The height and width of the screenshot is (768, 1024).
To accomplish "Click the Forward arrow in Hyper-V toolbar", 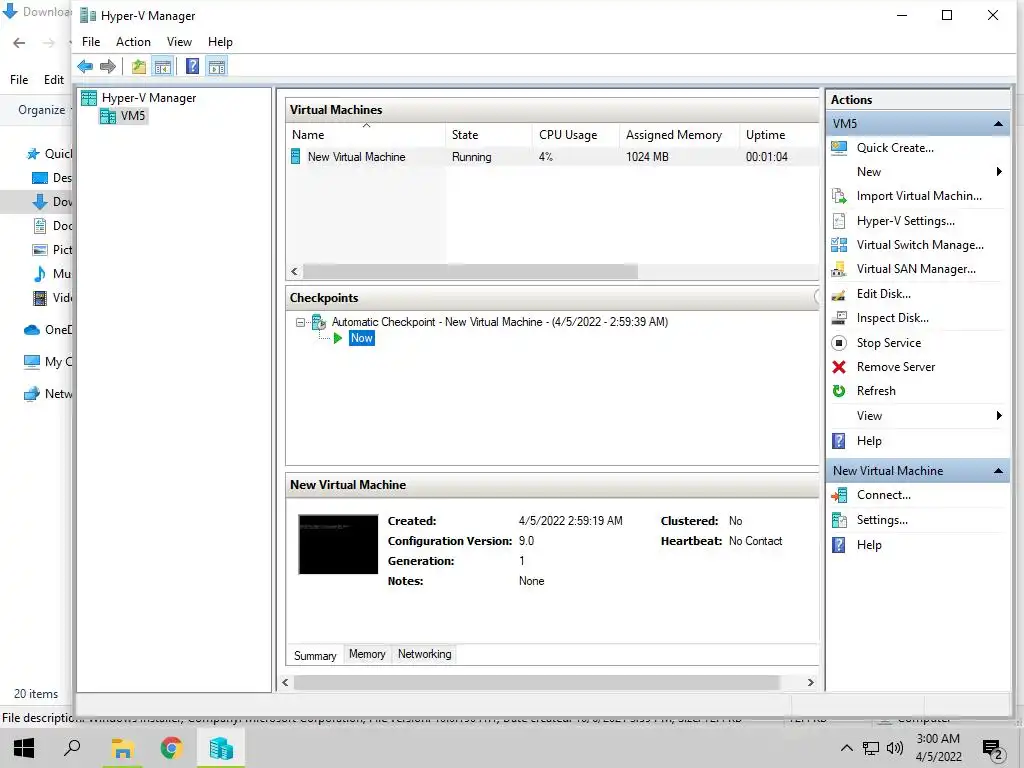I will 108,66.
